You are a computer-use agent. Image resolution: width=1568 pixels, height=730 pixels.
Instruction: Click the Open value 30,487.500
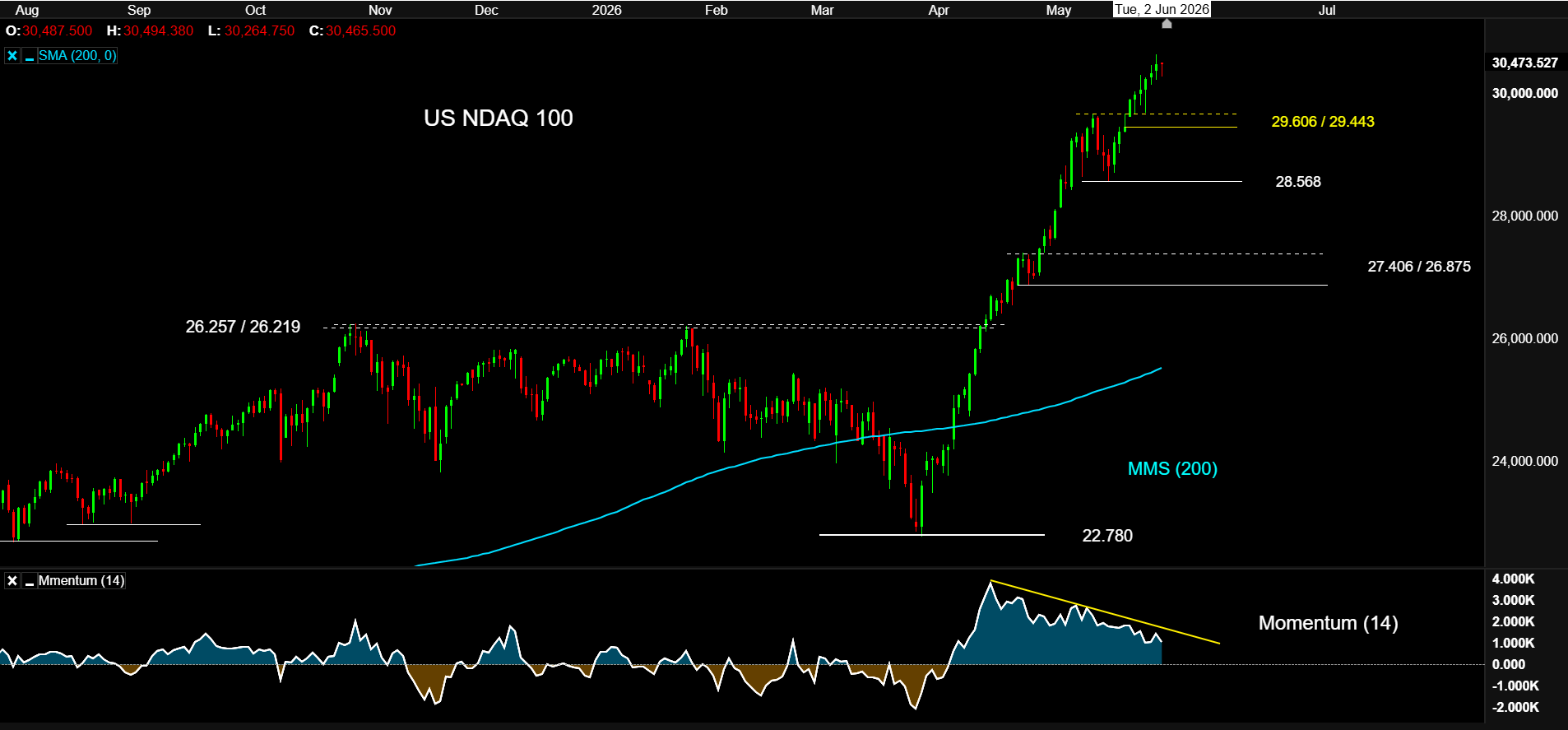click(x=58, y=31)
